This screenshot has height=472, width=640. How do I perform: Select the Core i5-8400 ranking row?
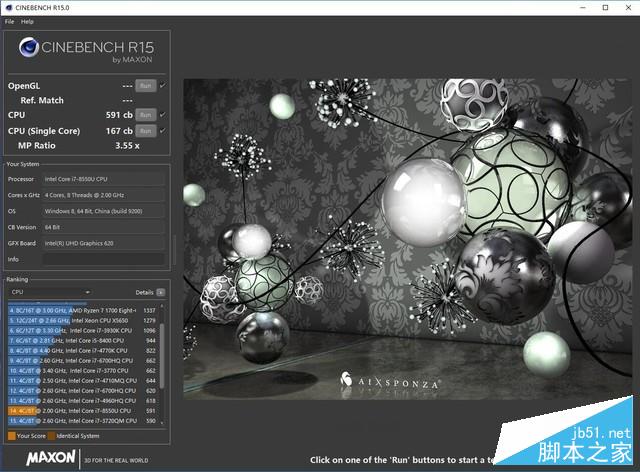coord(83,341)
